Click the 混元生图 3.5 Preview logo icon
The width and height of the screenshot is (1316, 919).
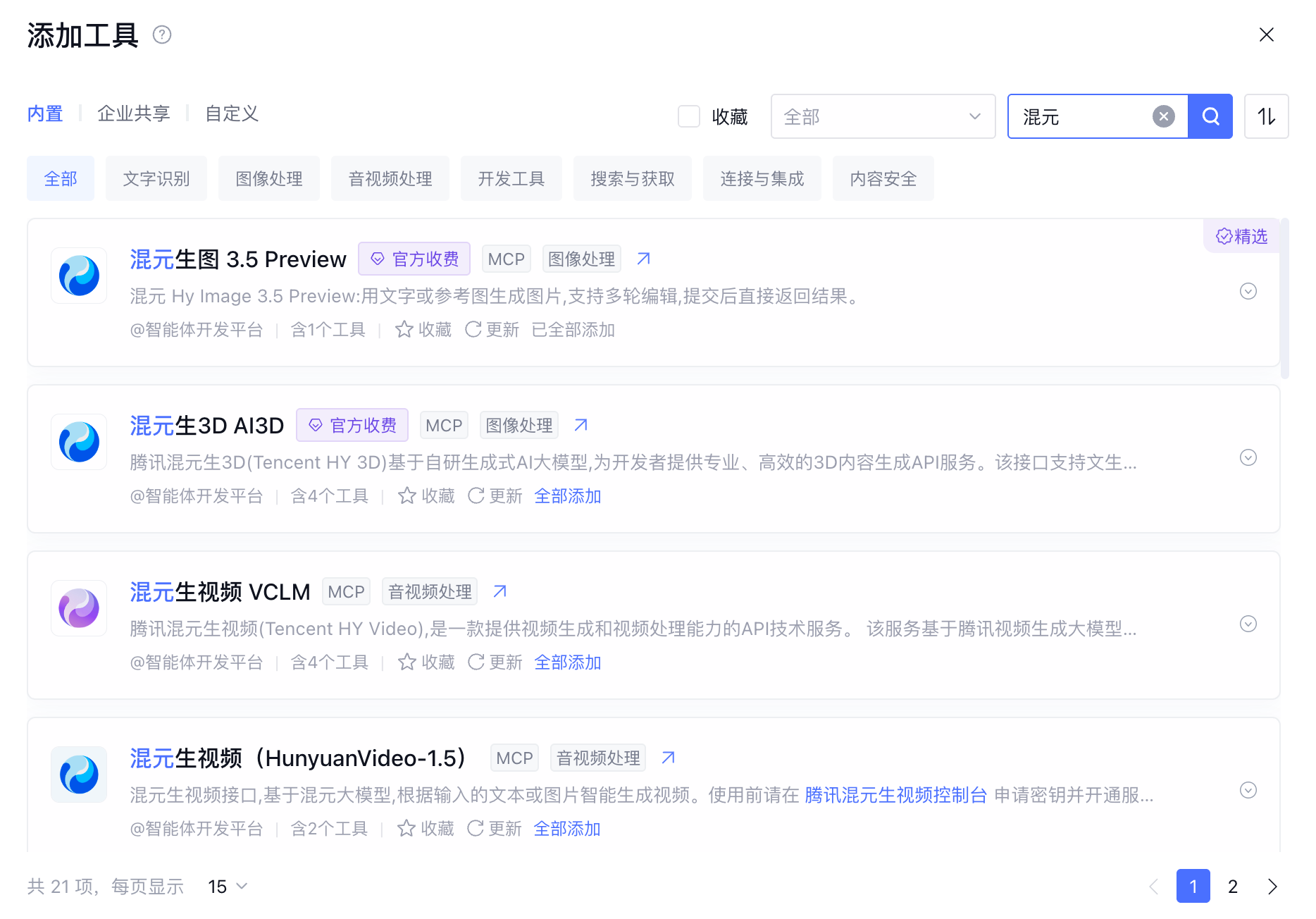tap(79, 276)
